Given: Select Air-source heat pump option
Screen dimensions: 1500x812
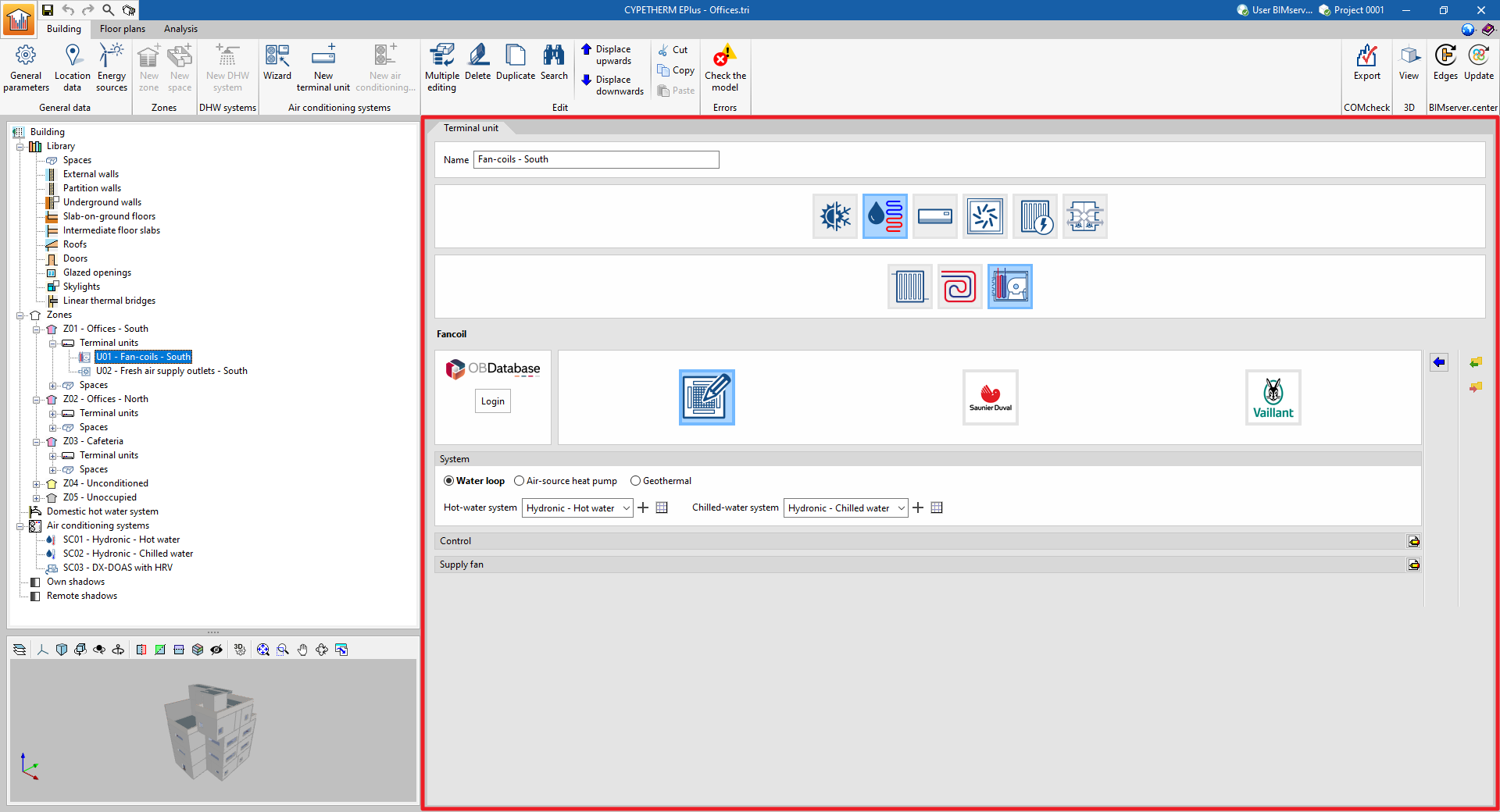Looking at the screenshot, I should pos(566,481).
